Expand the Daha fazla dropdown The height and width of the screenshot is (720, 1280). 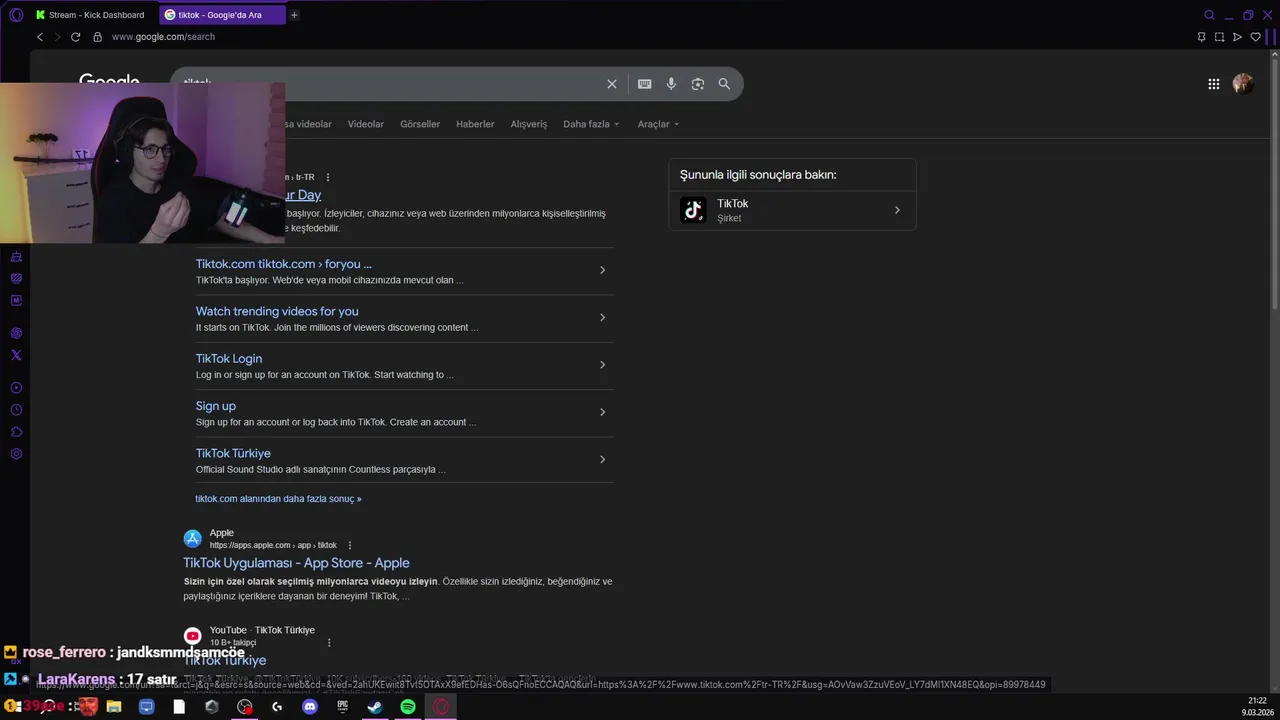click(591, 124)
